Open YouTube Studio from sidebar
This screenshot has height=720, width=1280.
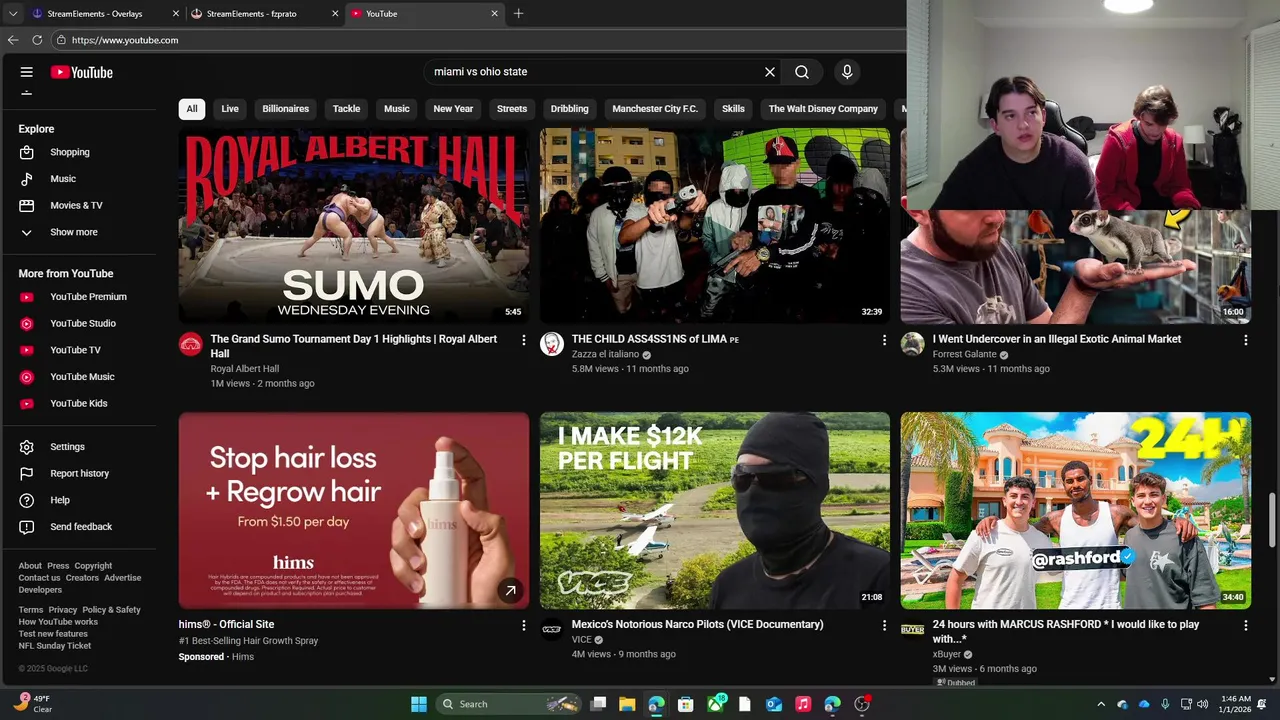[x=85, y=324]
